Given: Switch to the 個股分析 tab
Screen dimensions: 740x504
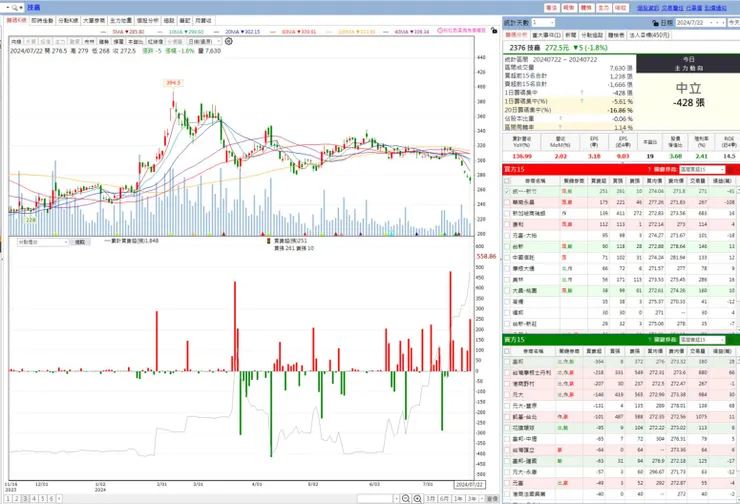Looking at the screenshot, I should [x=148, y=21].
